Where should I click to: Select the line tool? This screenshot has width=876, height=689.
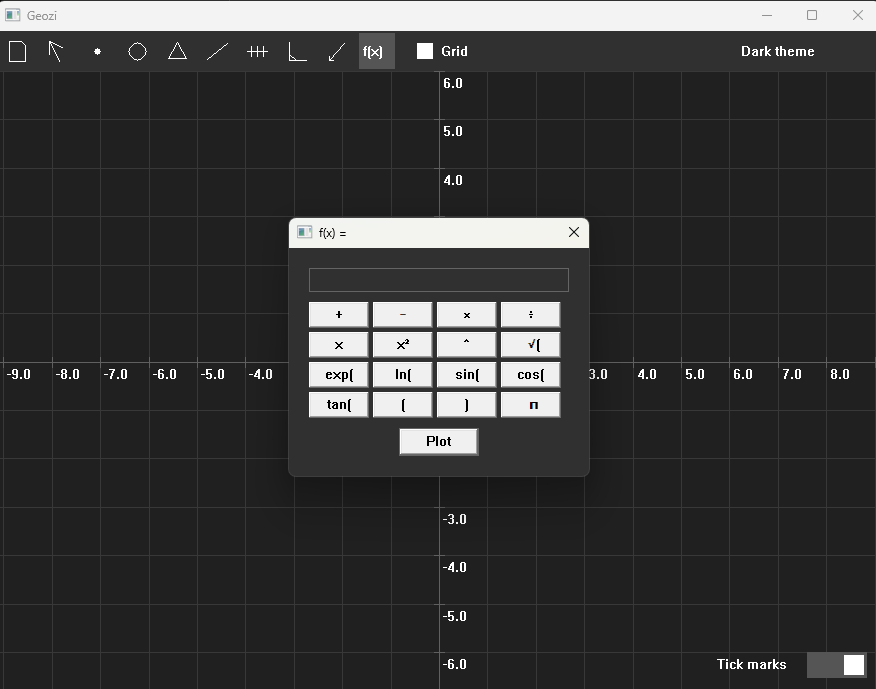(217, 51)
